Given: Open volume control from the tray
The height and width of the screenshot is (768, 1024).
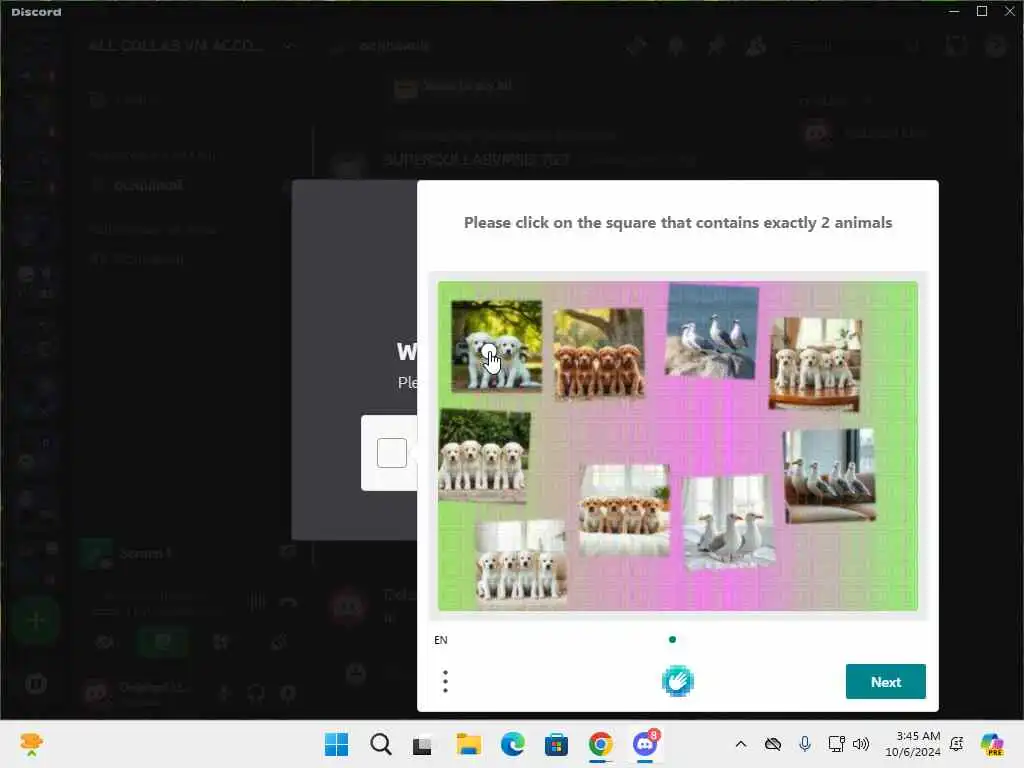Looking at the screenshot, I should click(861, 744).
